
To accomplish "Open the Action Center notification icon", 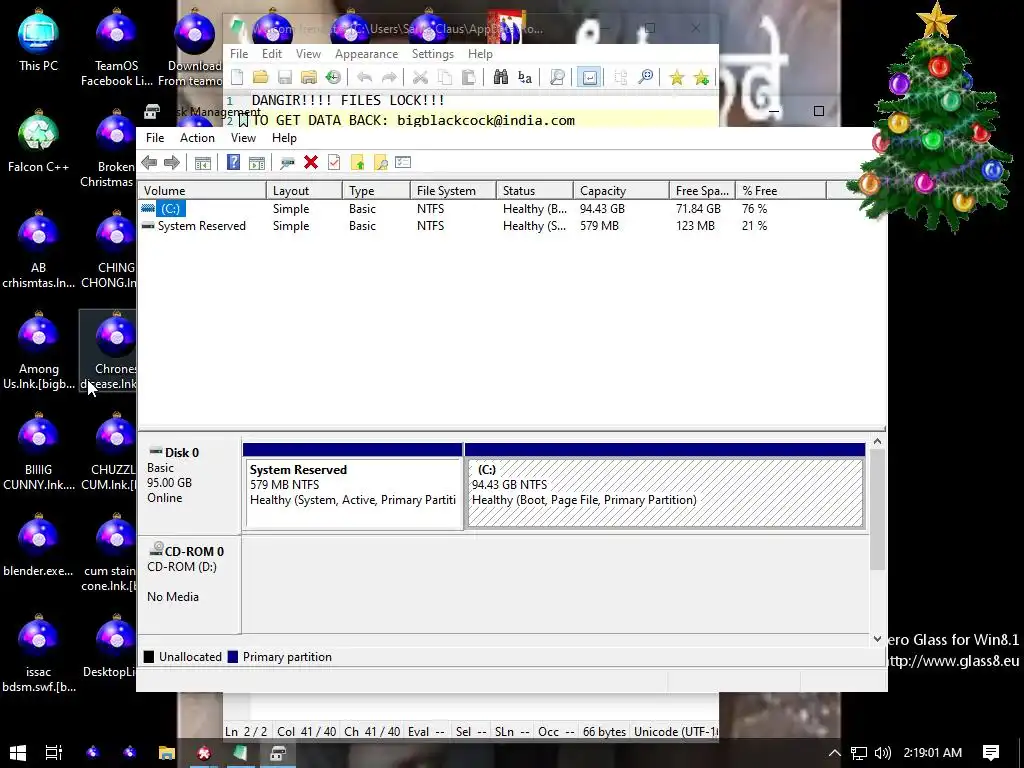I will (991, 753).
